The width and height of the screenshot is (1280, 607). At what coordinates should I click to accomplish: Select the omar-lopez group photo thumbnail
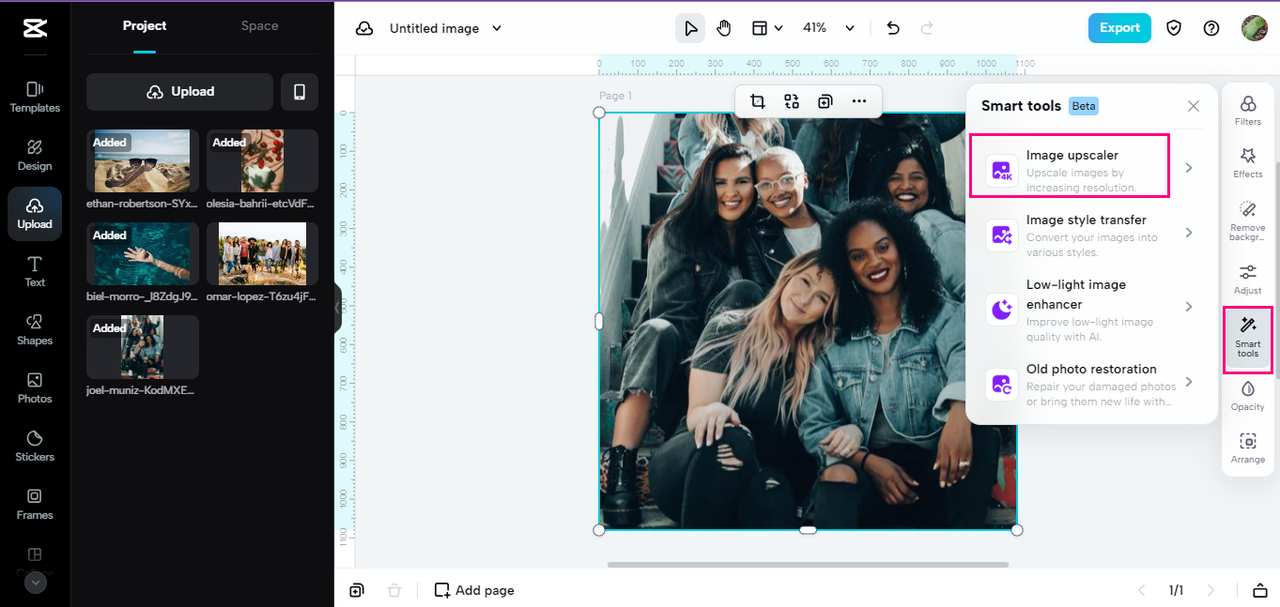coord(262,253)
